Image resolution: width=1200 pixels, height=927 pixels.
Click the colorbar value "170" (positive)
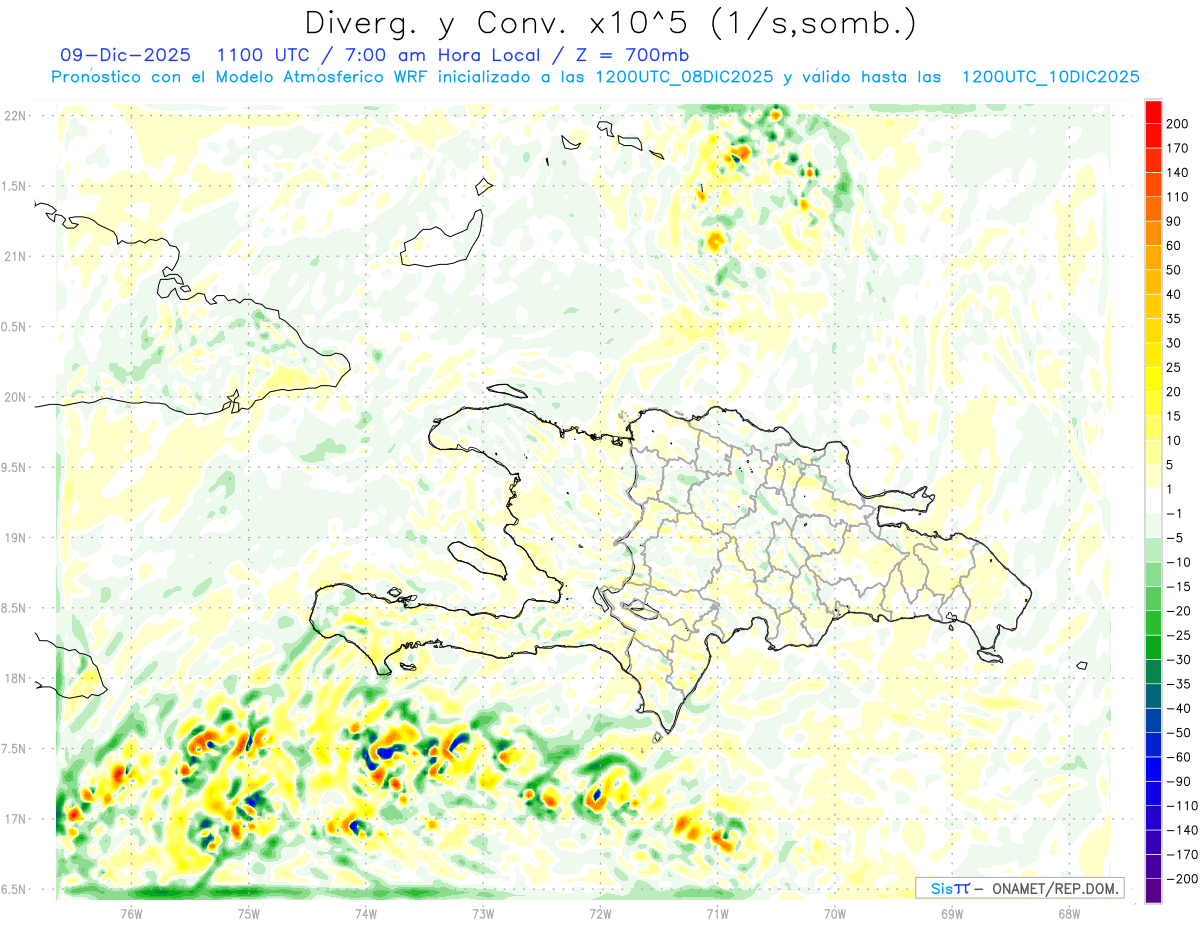[1177, 148]
